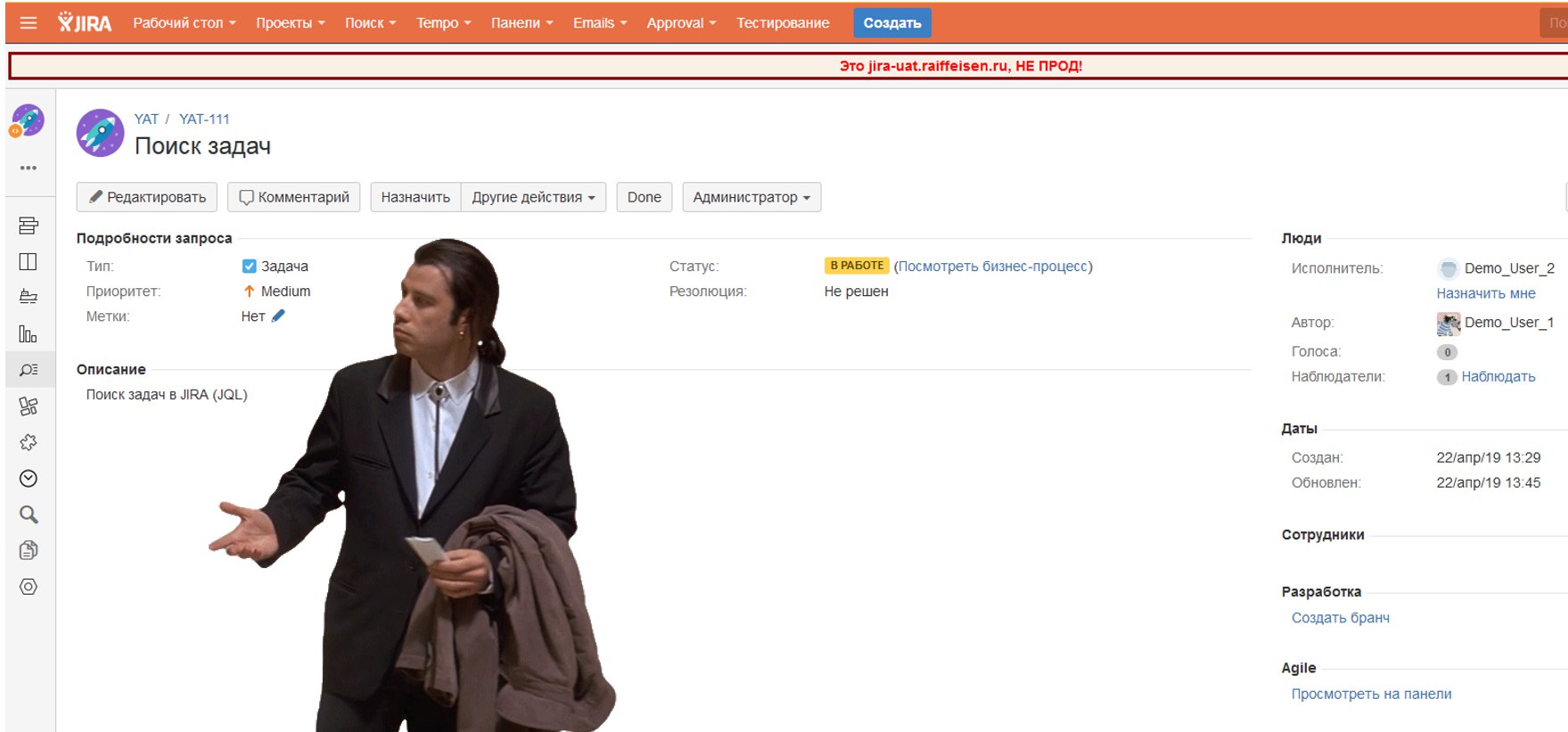
Task: Open the hexagon settings icon in the sidebar
Action: pos(29,587)
